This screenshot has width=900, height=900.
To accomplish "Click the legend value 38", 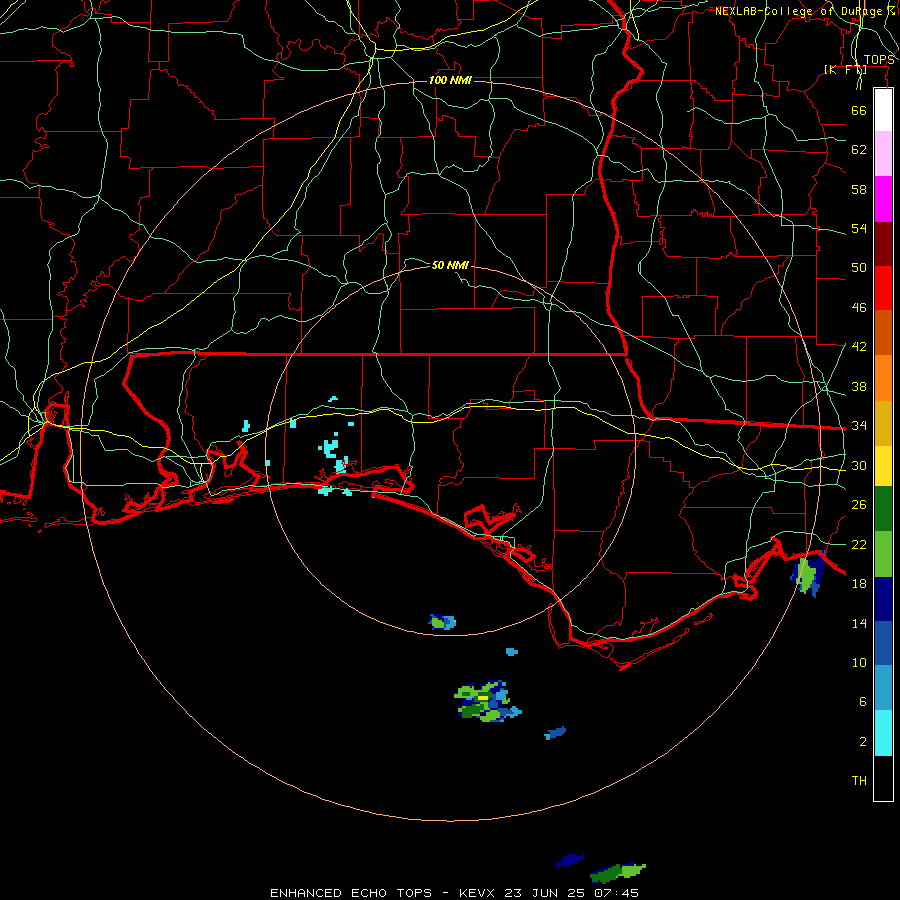I will (x=859, y=386).
